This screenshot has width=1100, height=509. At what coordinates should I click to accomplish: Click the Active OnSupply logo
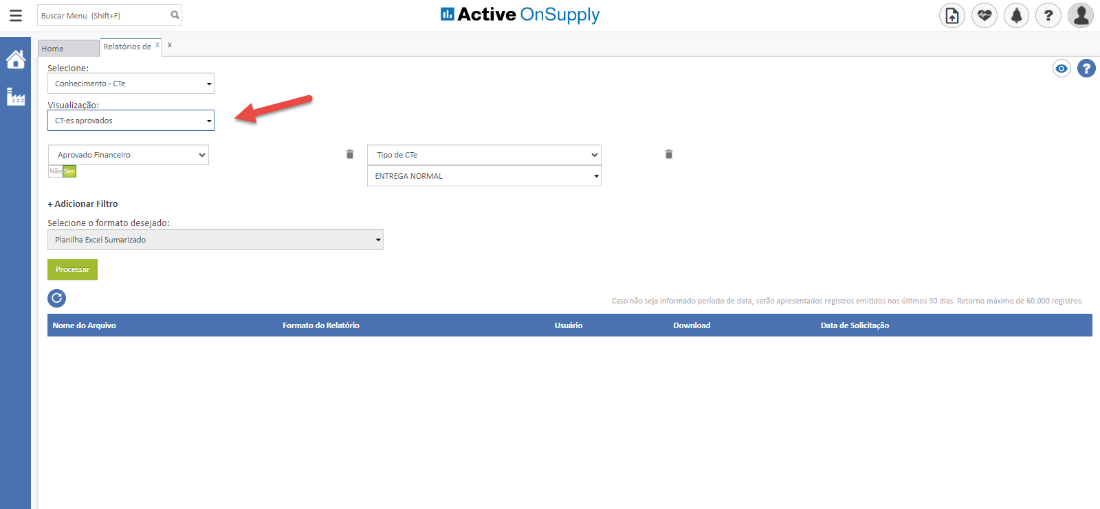(x=520, y=15)
